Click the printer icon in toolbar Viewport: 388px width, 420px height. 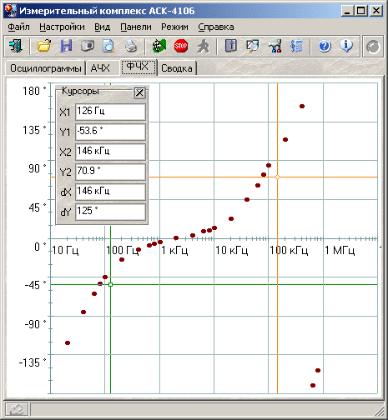131,46
